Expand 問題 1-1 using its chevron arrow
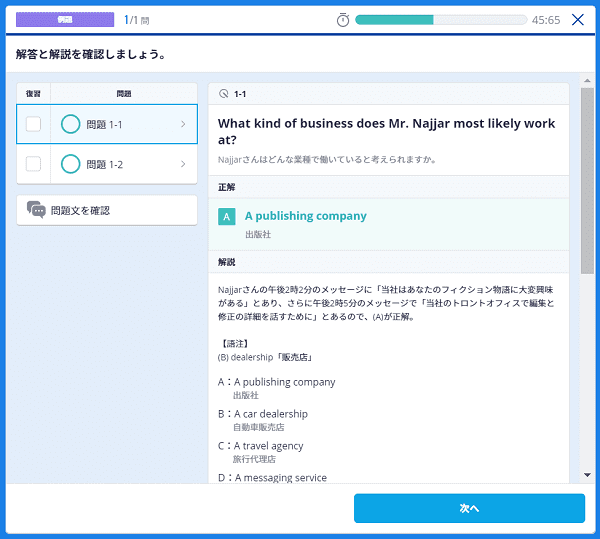Viewport: 600px width, 539px height. [182, 124]
